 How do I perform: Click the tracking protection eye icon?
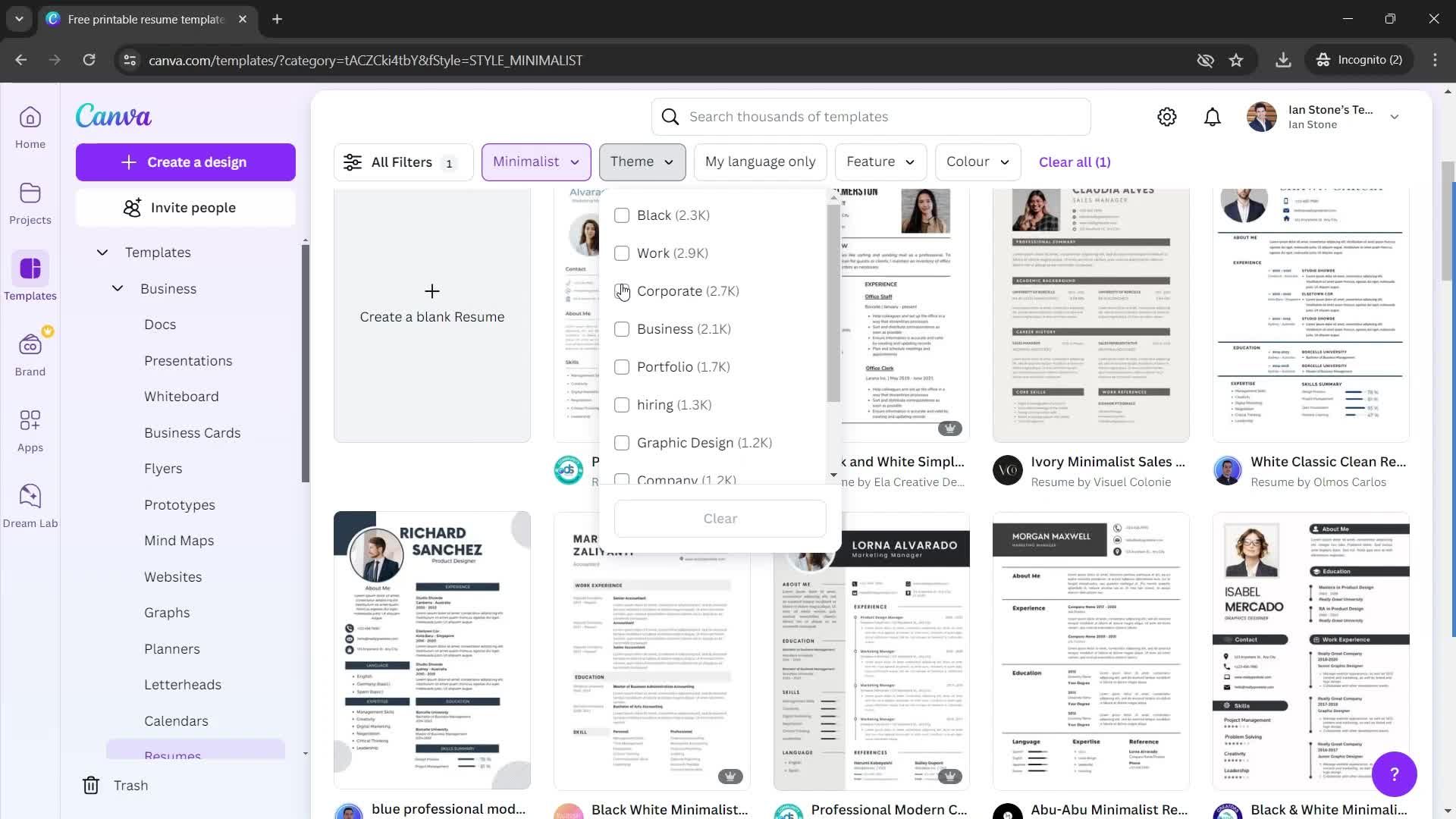click(x=1205, y=60)
